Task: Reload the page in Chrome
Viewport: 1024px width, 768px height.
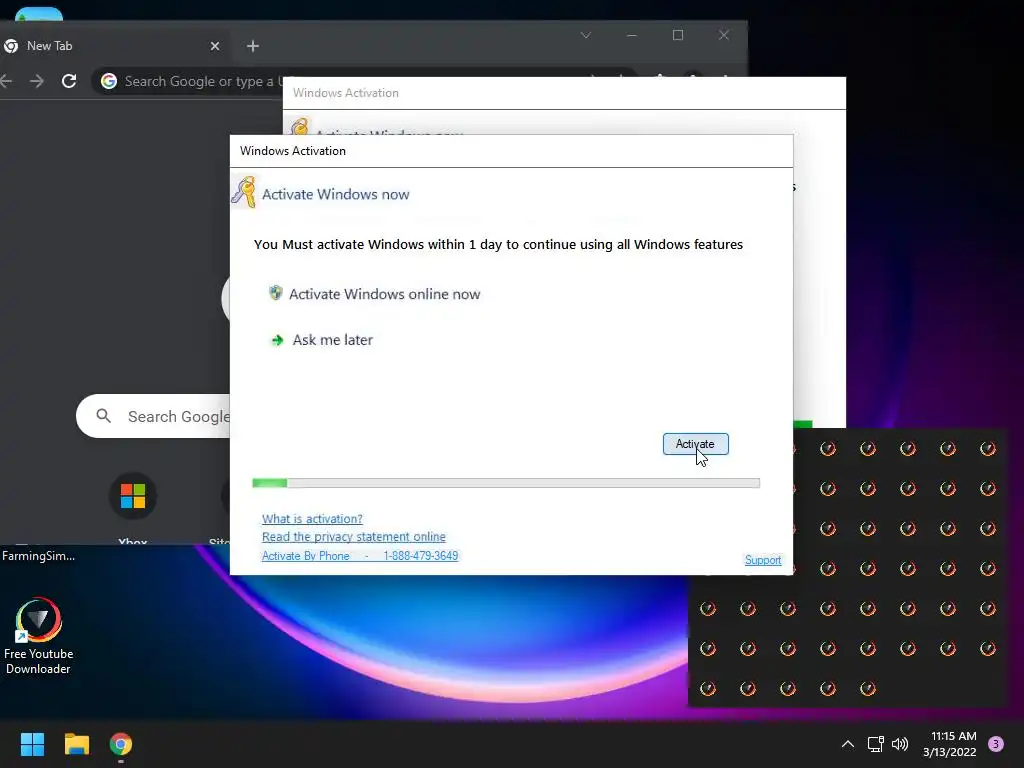Action: [69, 81]
